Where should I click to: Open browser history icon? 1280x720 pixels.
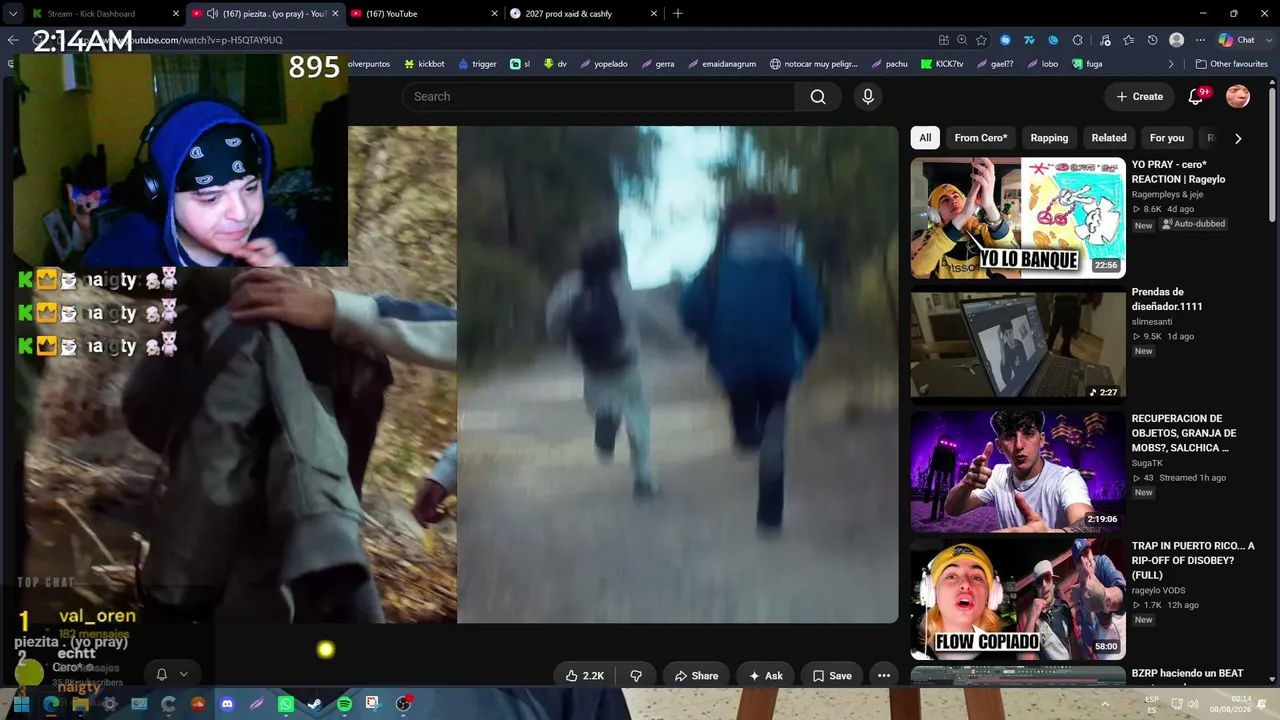1153,40
